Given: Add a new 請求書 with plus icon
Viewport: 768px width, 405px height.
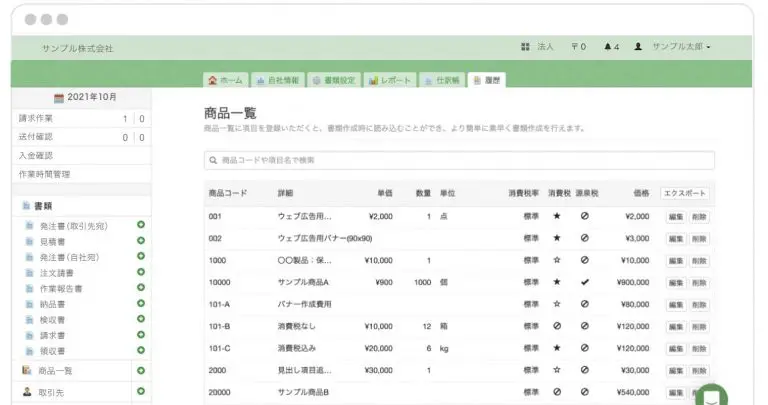Looking at the screenshot, I should 141,334.
